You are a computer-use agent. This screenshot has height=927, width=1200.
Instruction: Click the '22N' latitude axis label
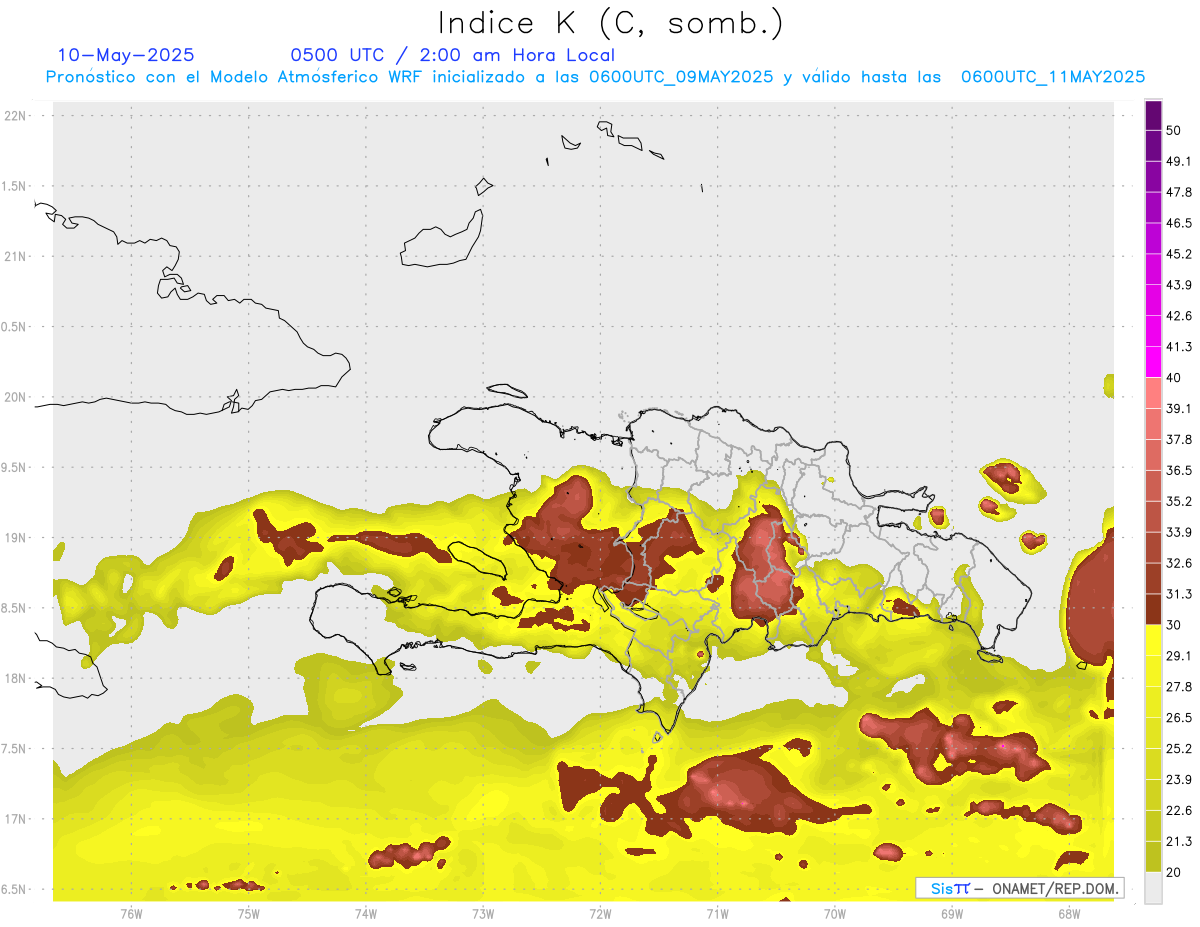click(16, 115)
